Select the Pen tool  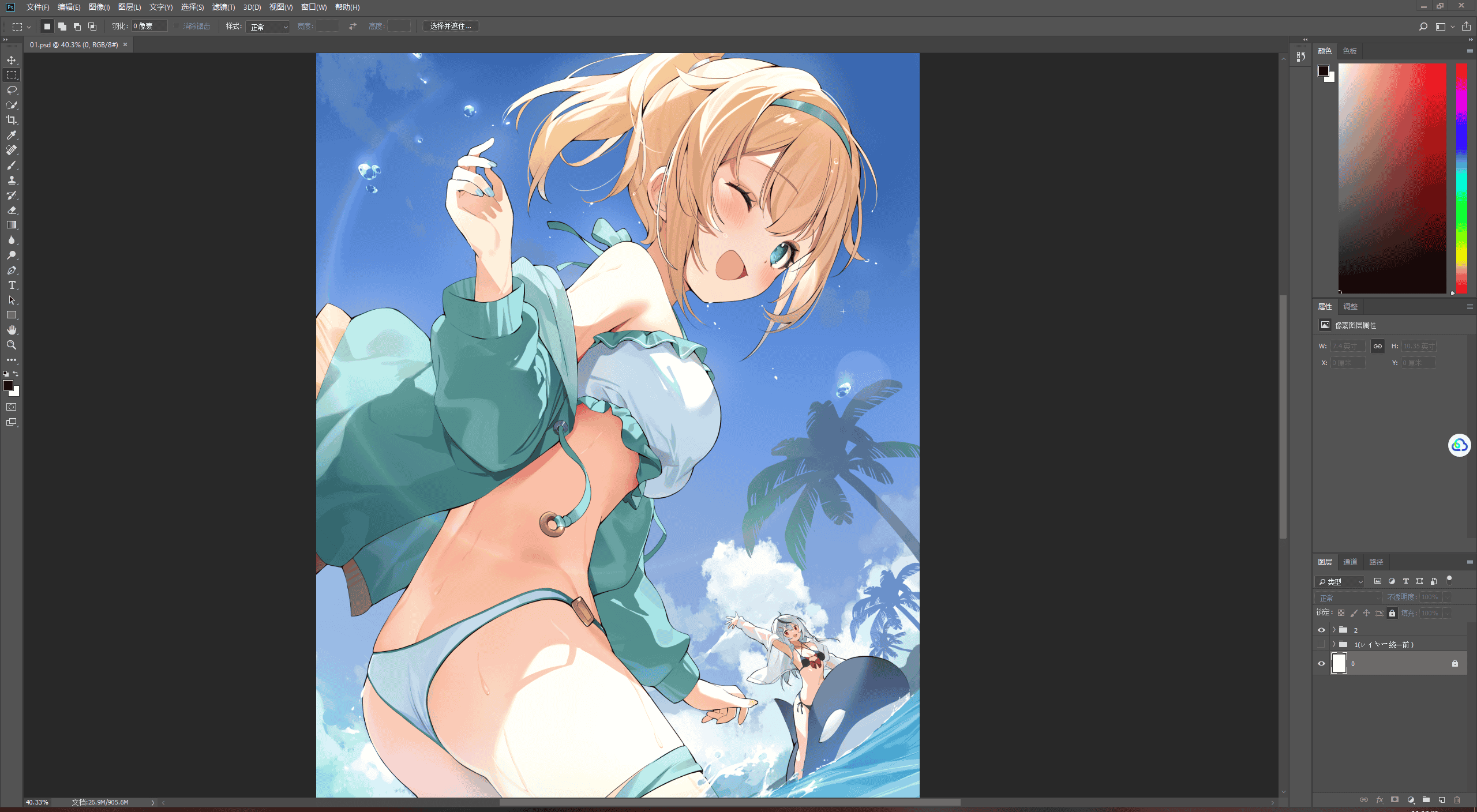pyautogui.click(x=12, y=270)
